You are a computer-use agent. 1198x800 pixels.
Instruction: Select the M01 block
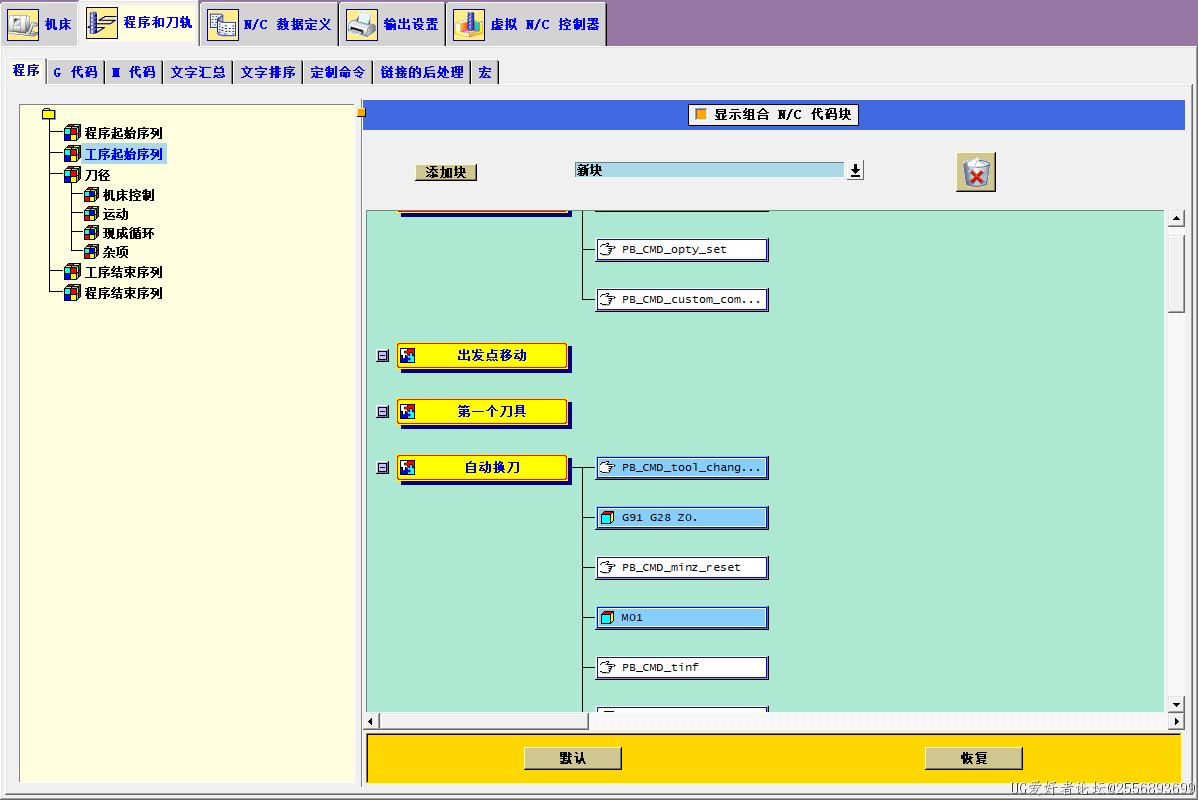[682, 617]
